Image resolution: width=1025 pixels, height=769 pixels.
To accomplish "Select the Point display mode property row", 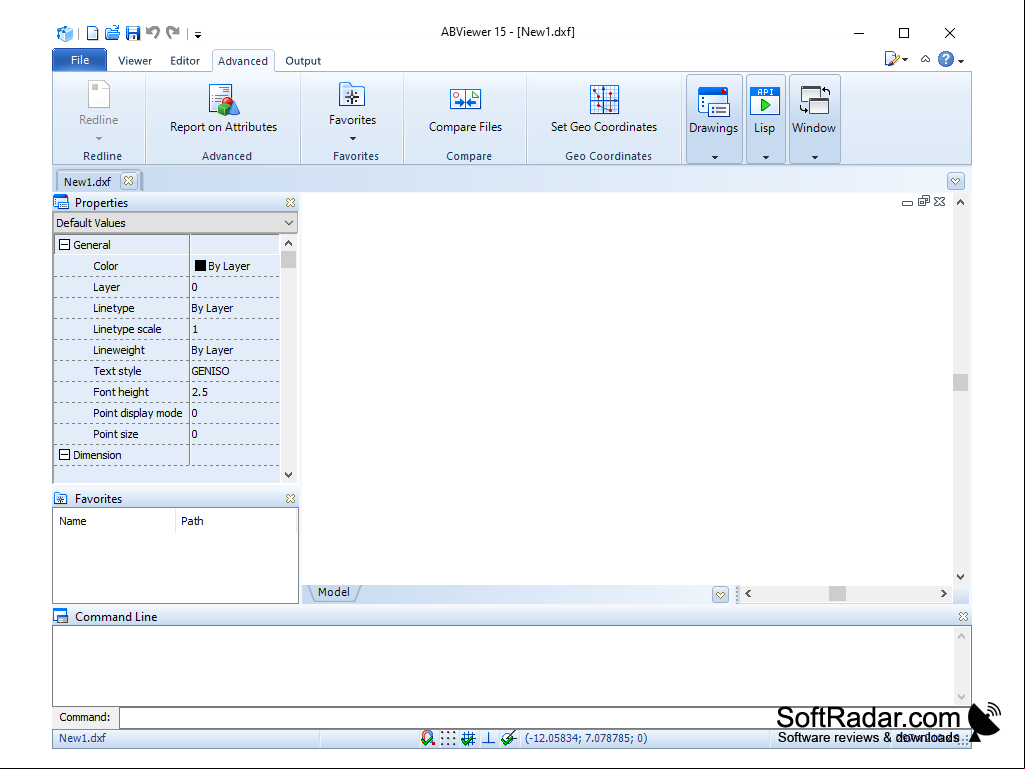I will tap(167, 413).
